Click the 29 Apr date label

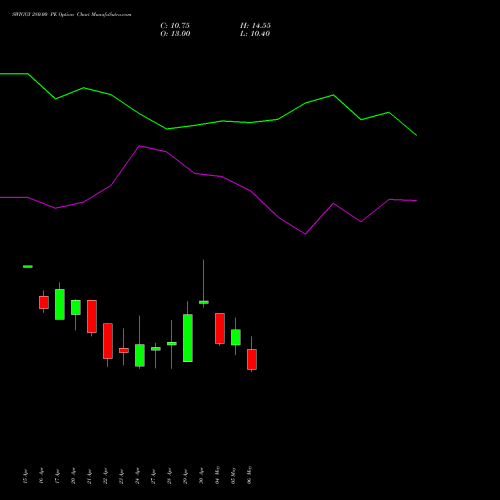[x=185, y=476]
